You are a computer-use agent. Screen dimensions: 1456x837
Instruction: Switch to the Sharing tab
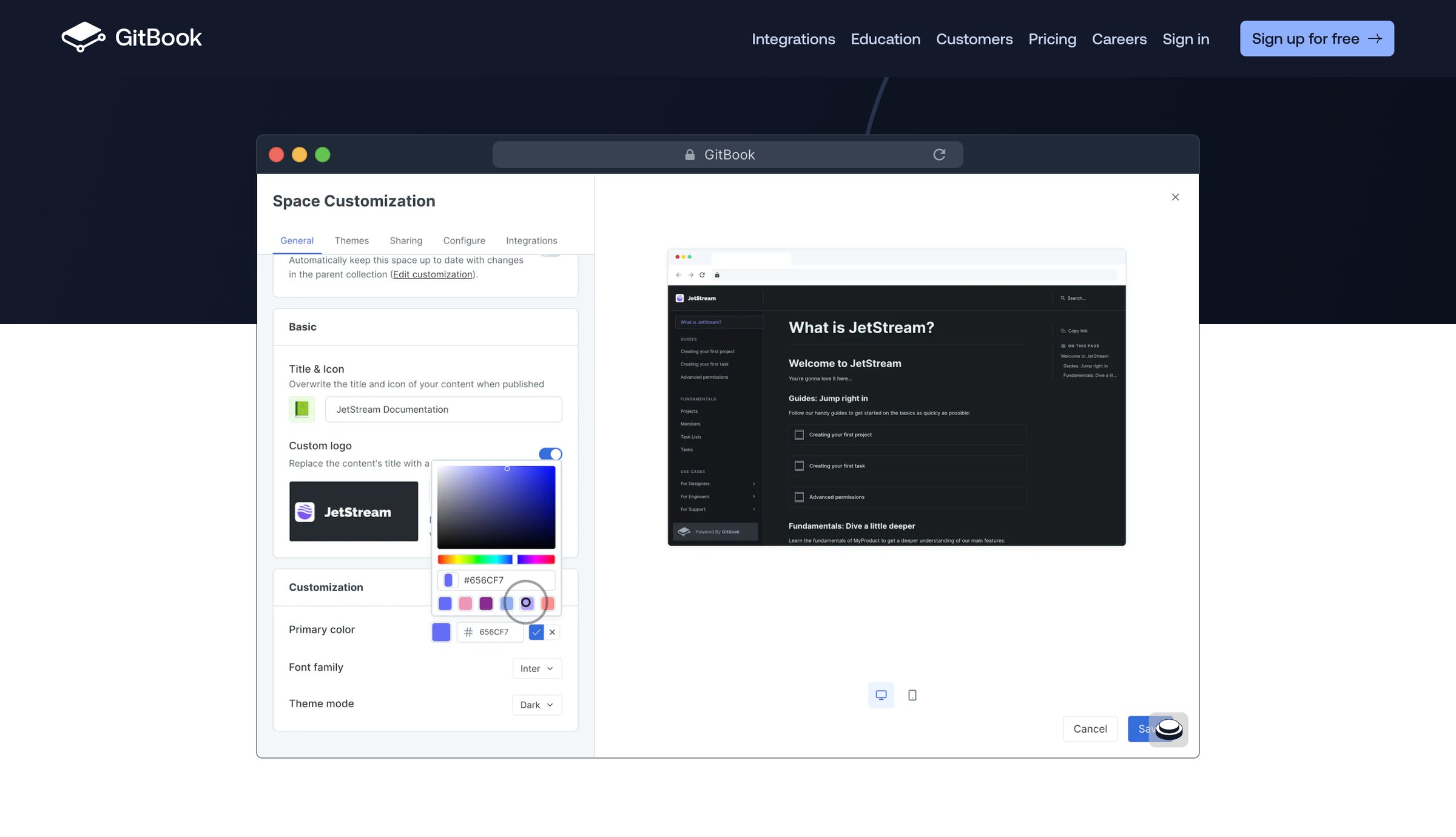click(406, 240)
